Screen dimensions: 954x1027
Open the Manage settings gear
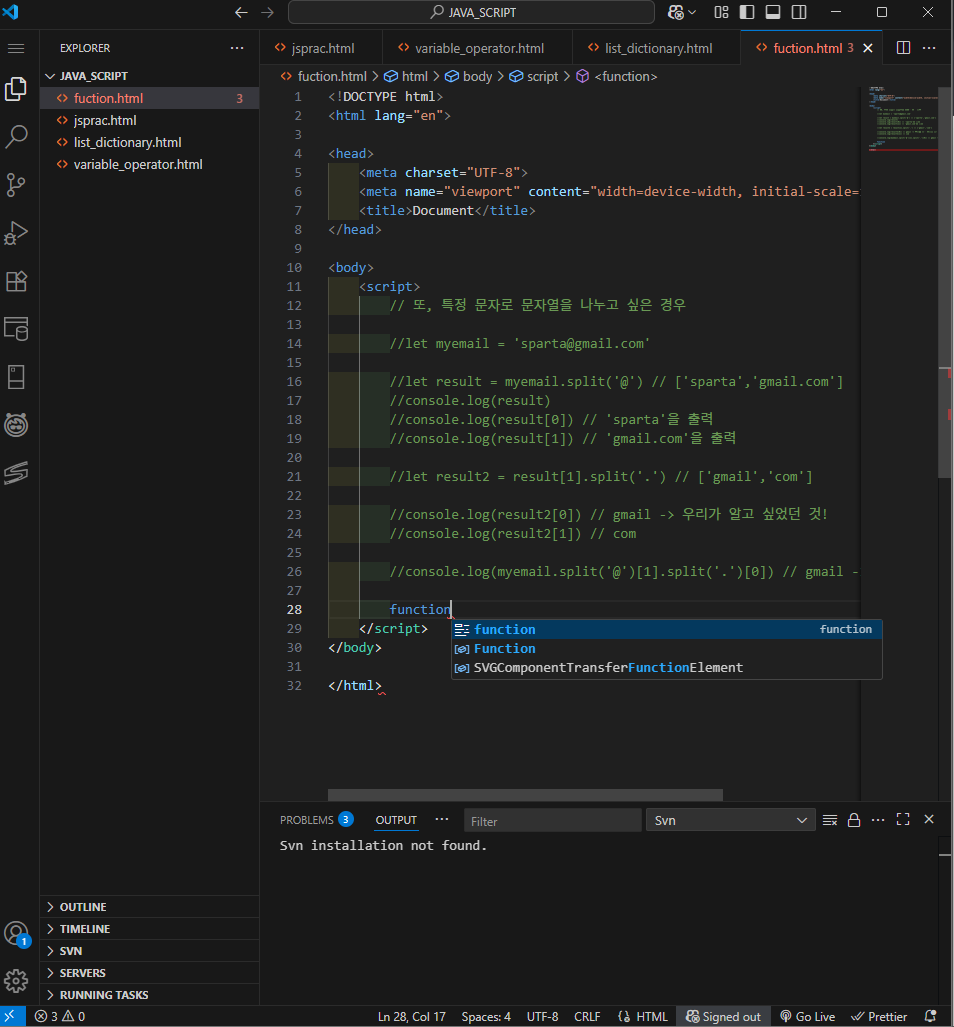pyautogui.click(x=16, y=980)
